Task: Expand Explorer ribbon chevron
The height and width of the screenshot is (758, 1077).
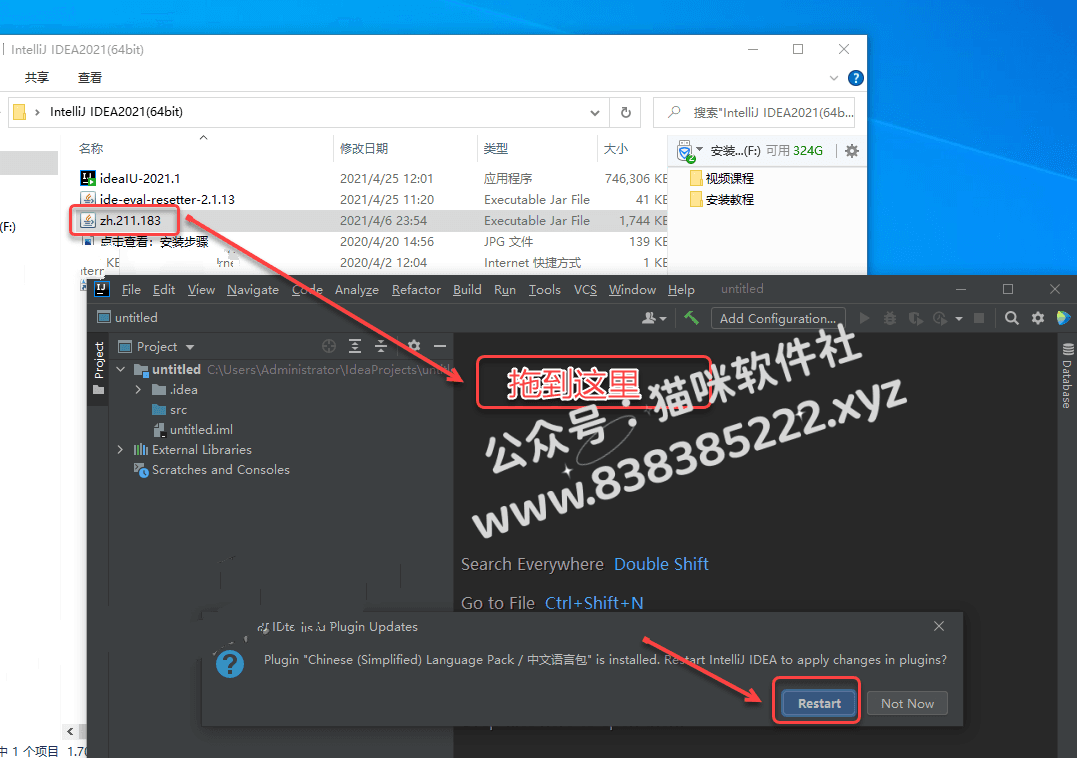Action: [x=833, y=78]
